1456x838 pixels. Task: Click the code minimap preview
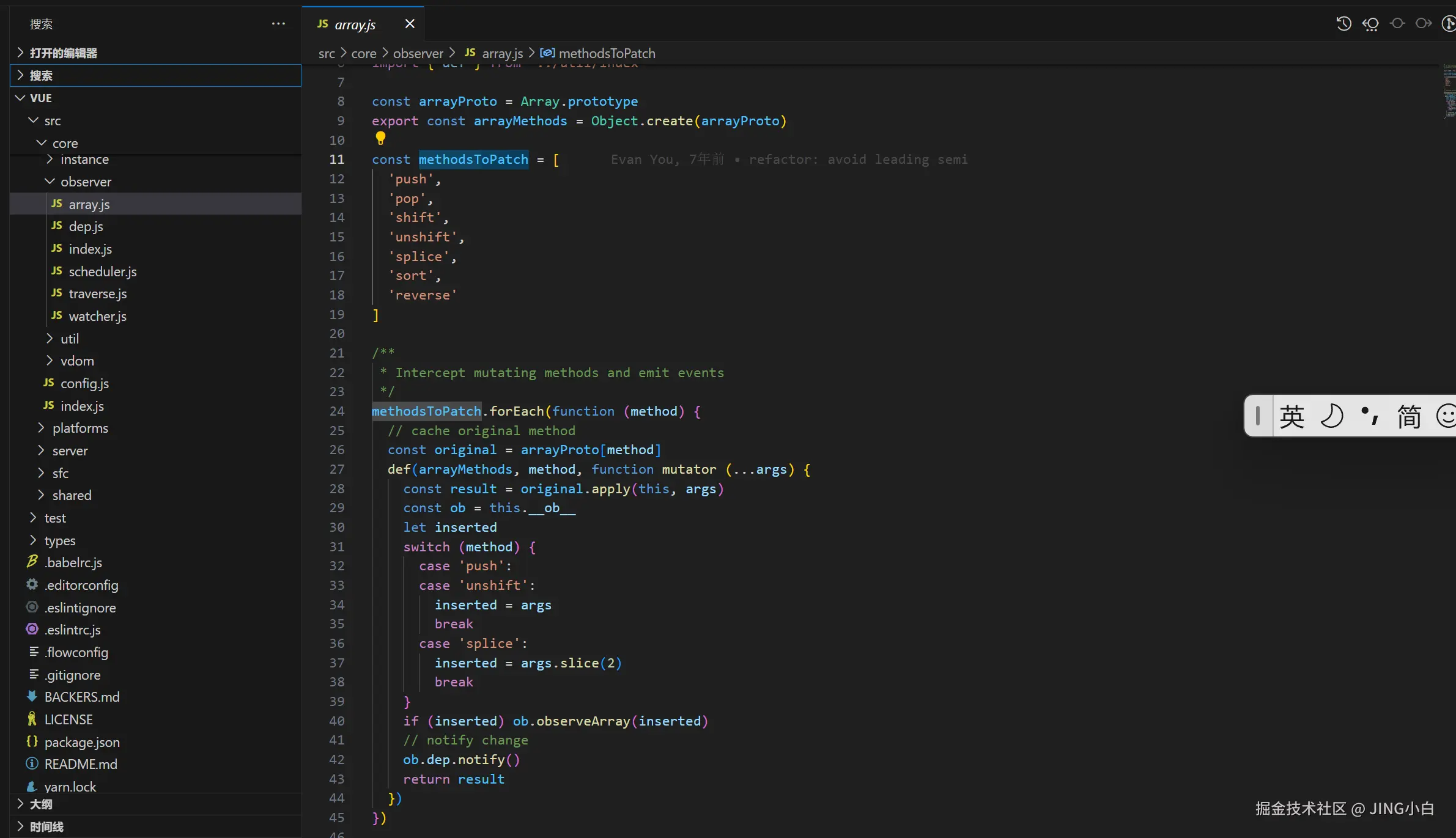click(1449, 92)
